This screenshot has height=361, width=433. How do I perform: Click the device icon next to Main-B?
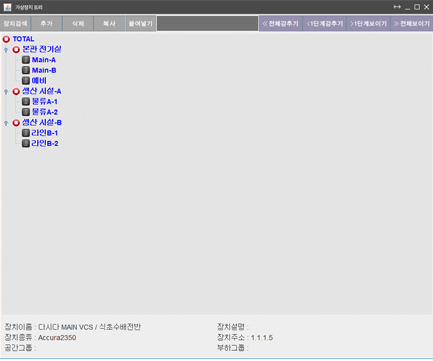(x=26, y=70)
